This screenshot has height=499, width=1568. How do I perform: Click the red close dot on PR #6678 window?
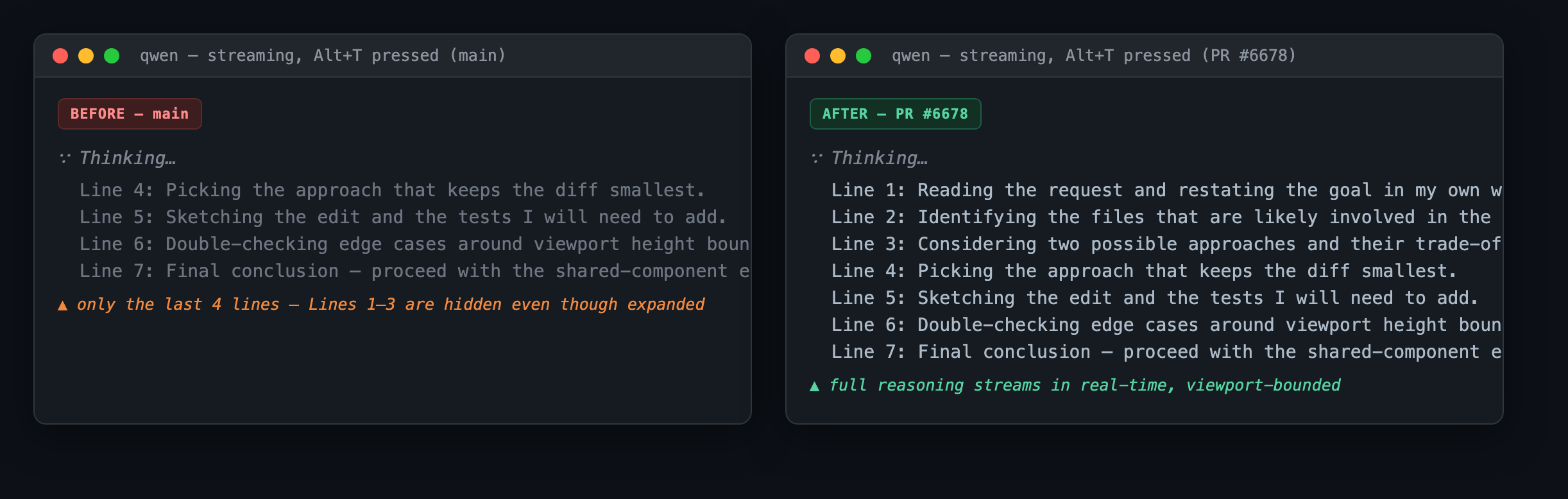click(812, 56)
